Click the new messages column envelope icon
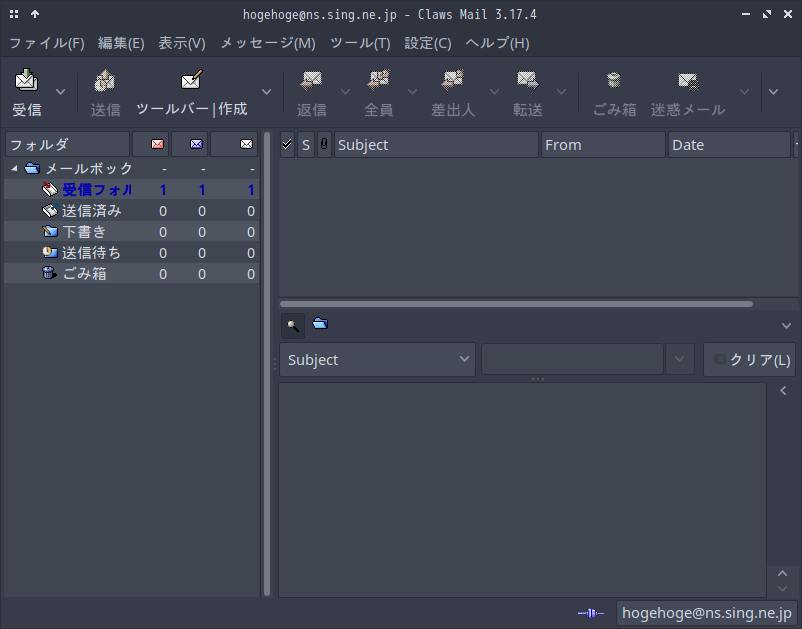 point(157,144)
